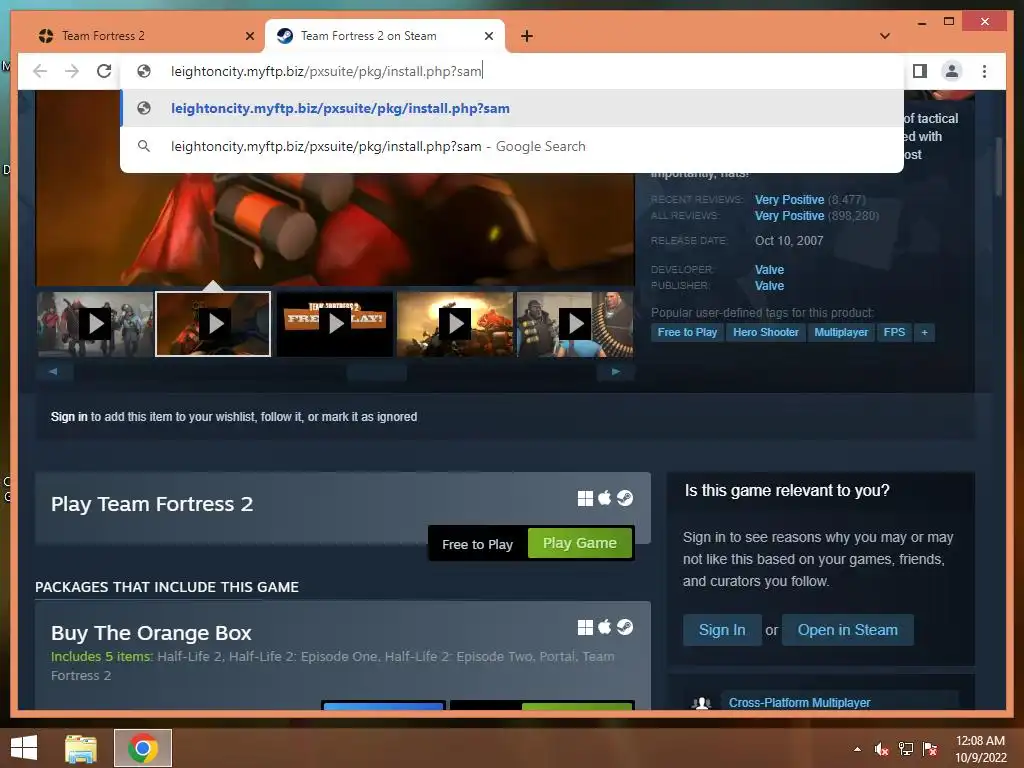Click the Windows icon beside Play Team Fortress 2
Image resolution: width=1024 pixels, height=768 pixels.
[585, 498]
